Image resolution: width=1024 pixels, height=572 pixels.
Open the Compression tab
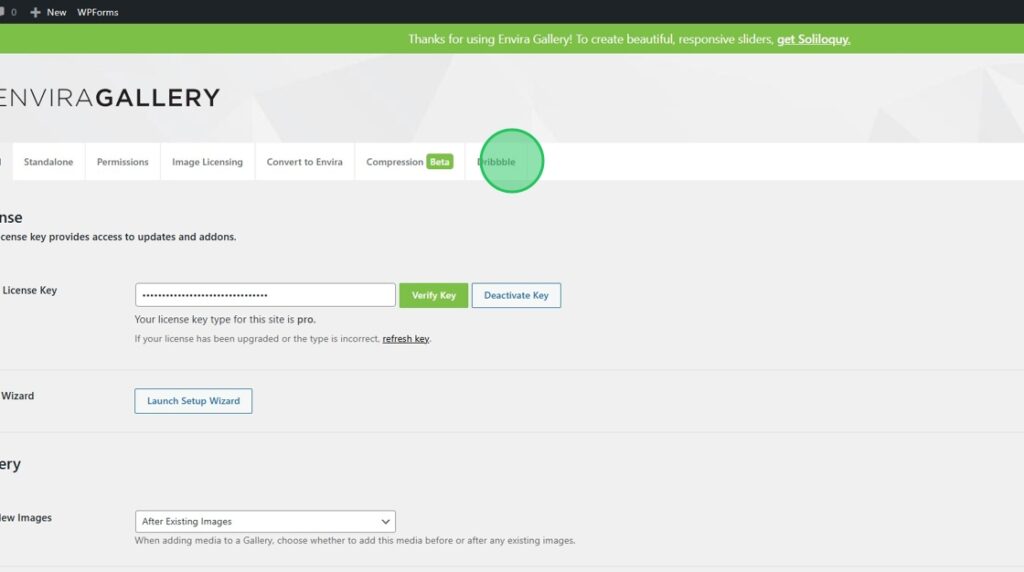(x=394, y=162)
